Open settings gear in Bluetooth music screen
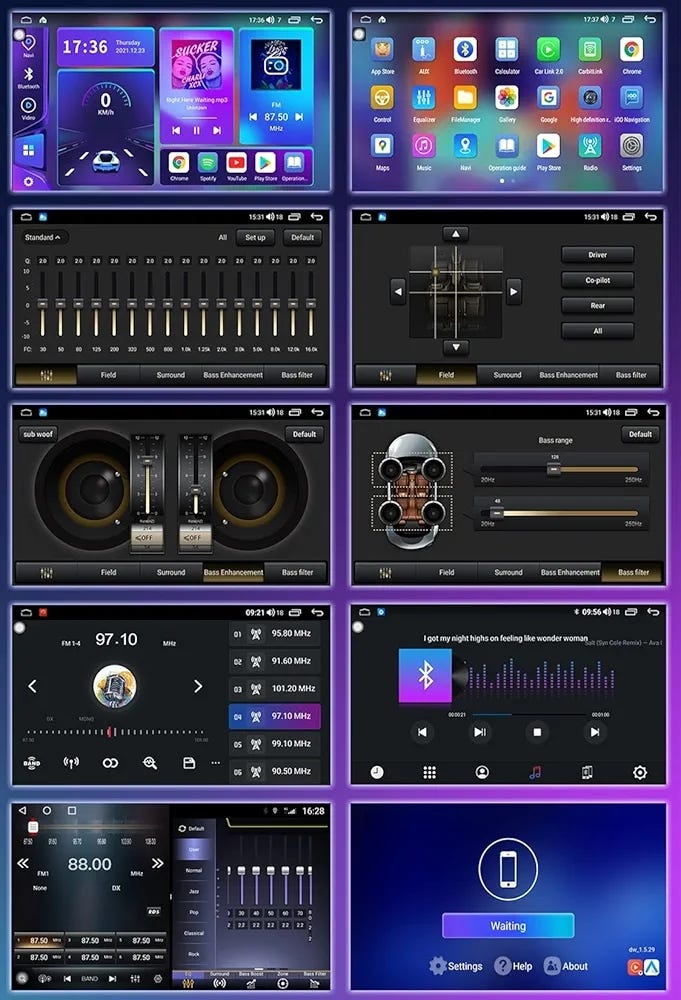This screenshot has width=681, height=1000. coord(640,772)
